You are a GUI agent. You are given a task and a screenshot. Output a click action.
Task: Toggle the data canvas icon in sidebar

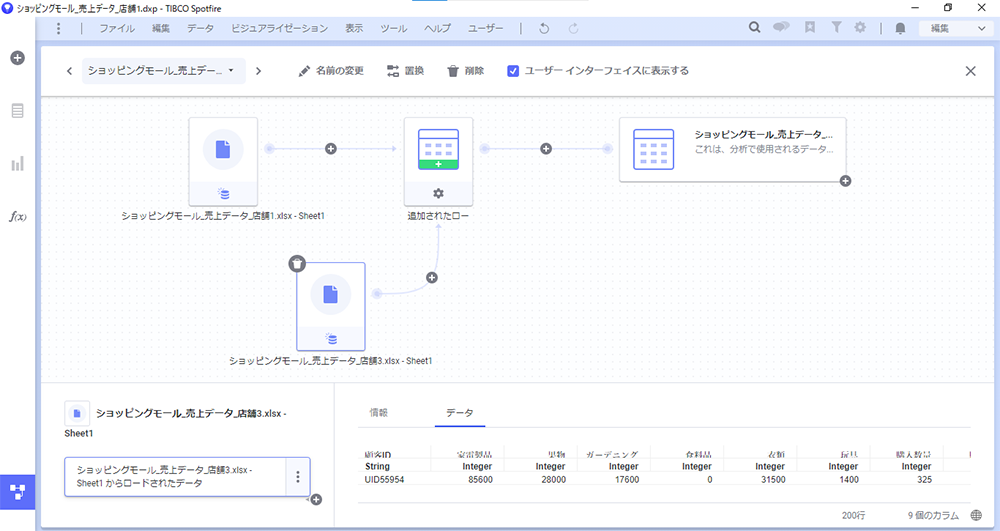(x=18, y=492)
